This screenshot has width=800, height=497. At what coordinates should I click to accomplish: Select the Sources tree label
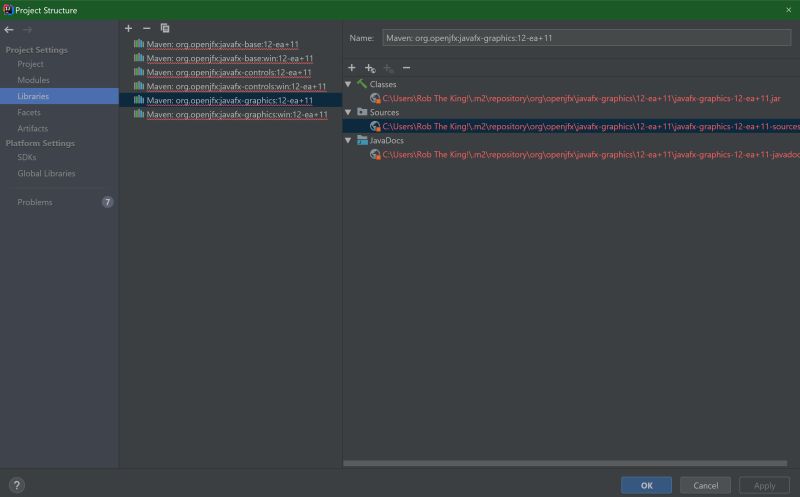coord(384,112)
